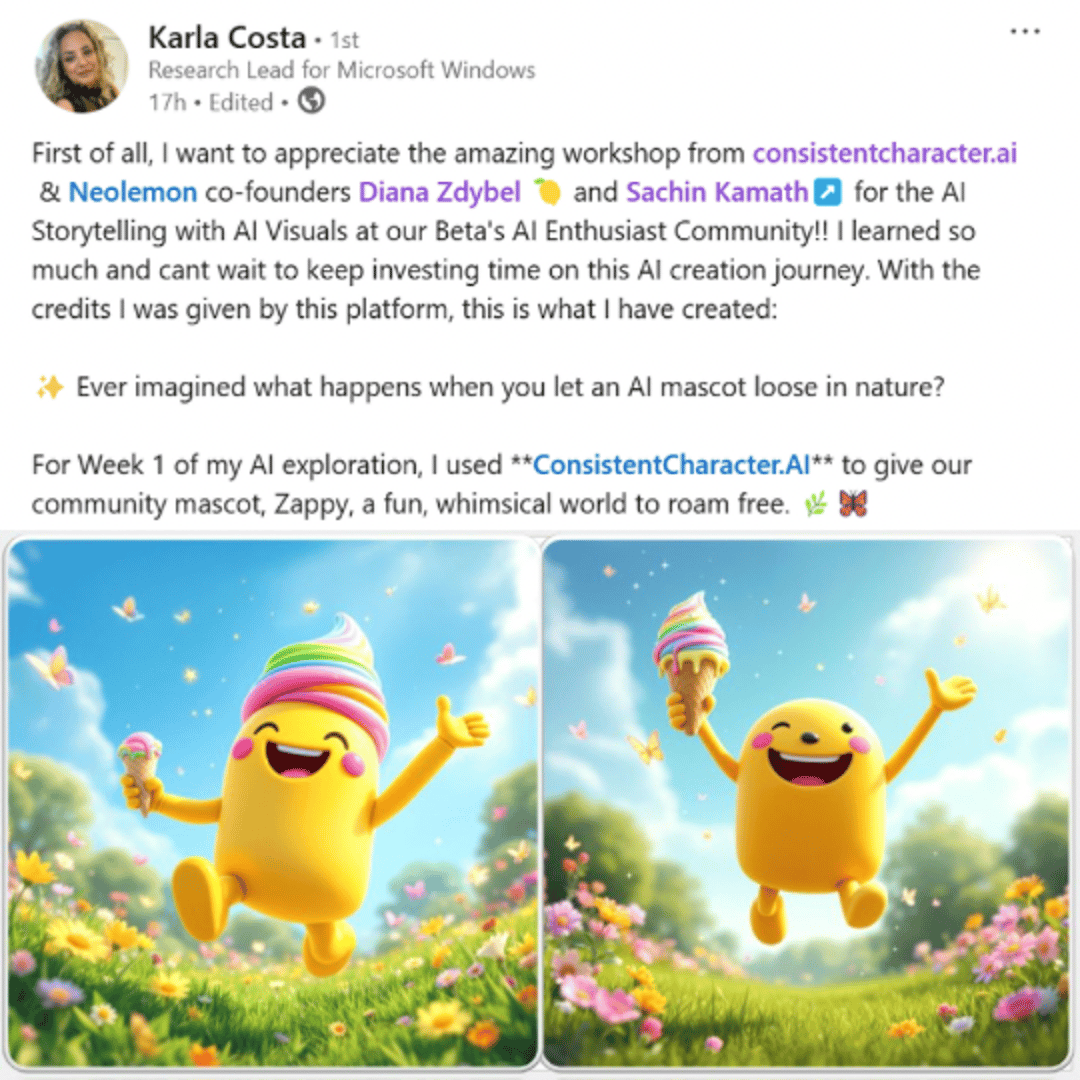Click the sparkles emoji before 'Ever imagined'

tap(50, 388)
